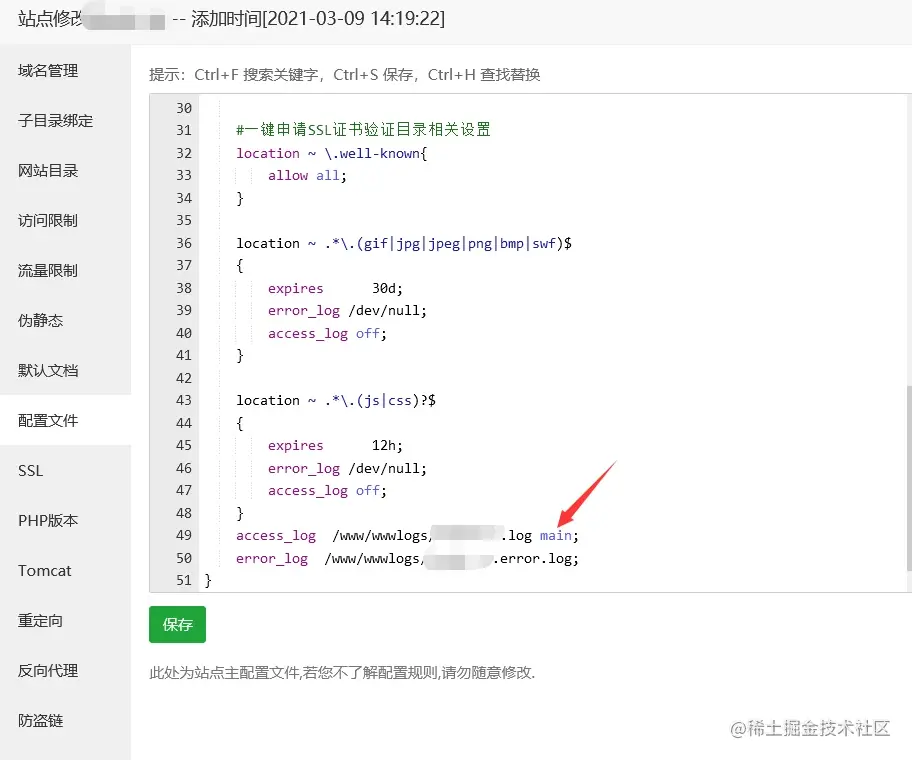This screenshot has height=760, width=912.
Task: Click the access_log keyword on line 49
Action: (x=276, y=536)
